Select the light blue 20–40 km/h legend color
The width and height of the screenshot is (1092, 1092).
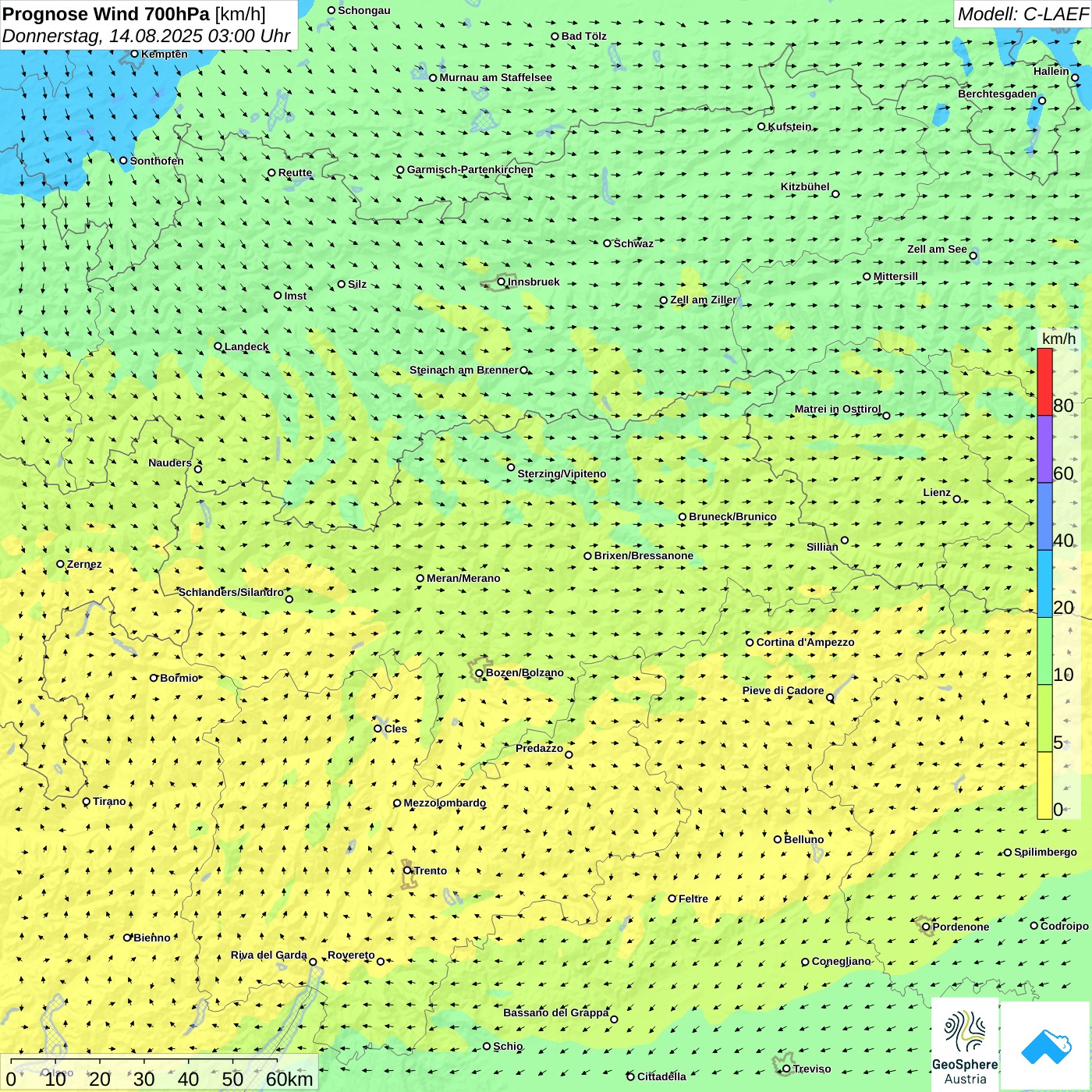(x=1044, y=583)
